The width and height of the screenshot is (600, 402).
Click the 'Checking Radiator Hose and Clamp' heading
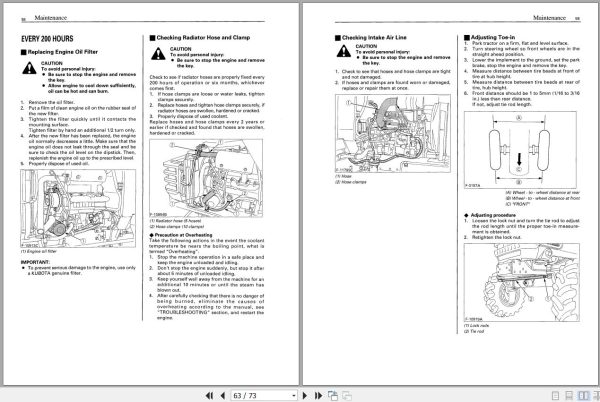tap(203, 37)
